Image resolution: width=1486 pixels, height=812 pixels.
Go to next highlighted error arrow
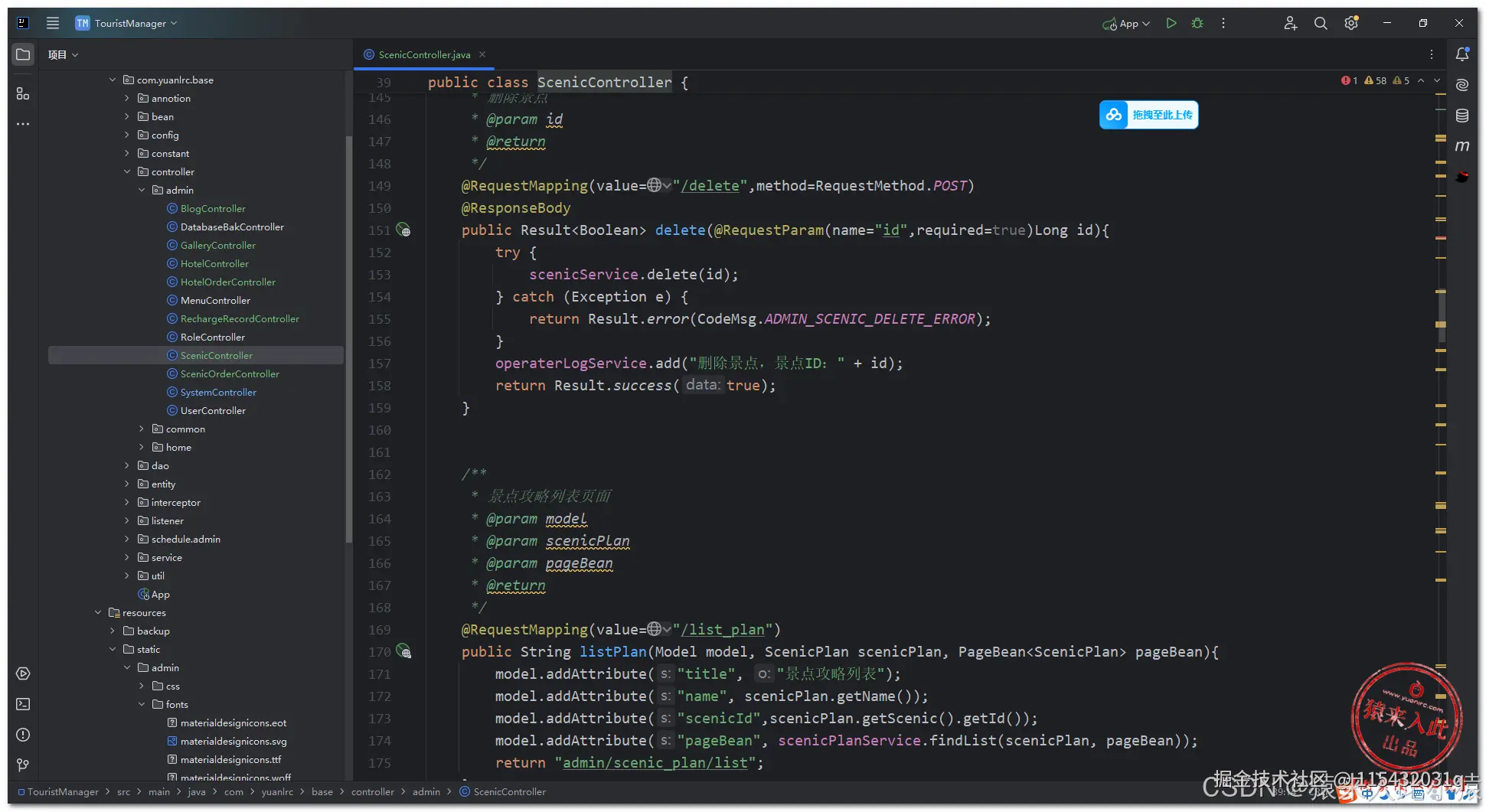coord(1437,80)
